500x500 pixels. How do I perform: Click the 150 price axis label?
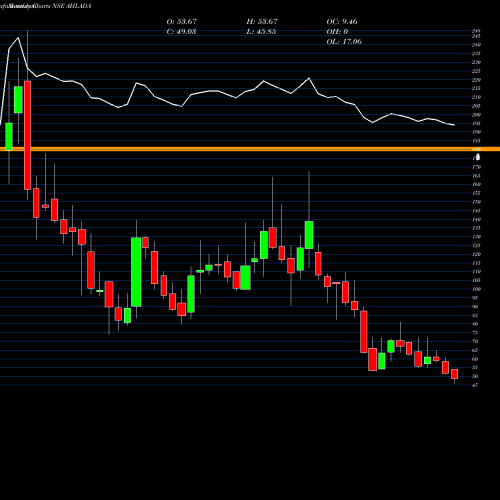coord(477,202)
